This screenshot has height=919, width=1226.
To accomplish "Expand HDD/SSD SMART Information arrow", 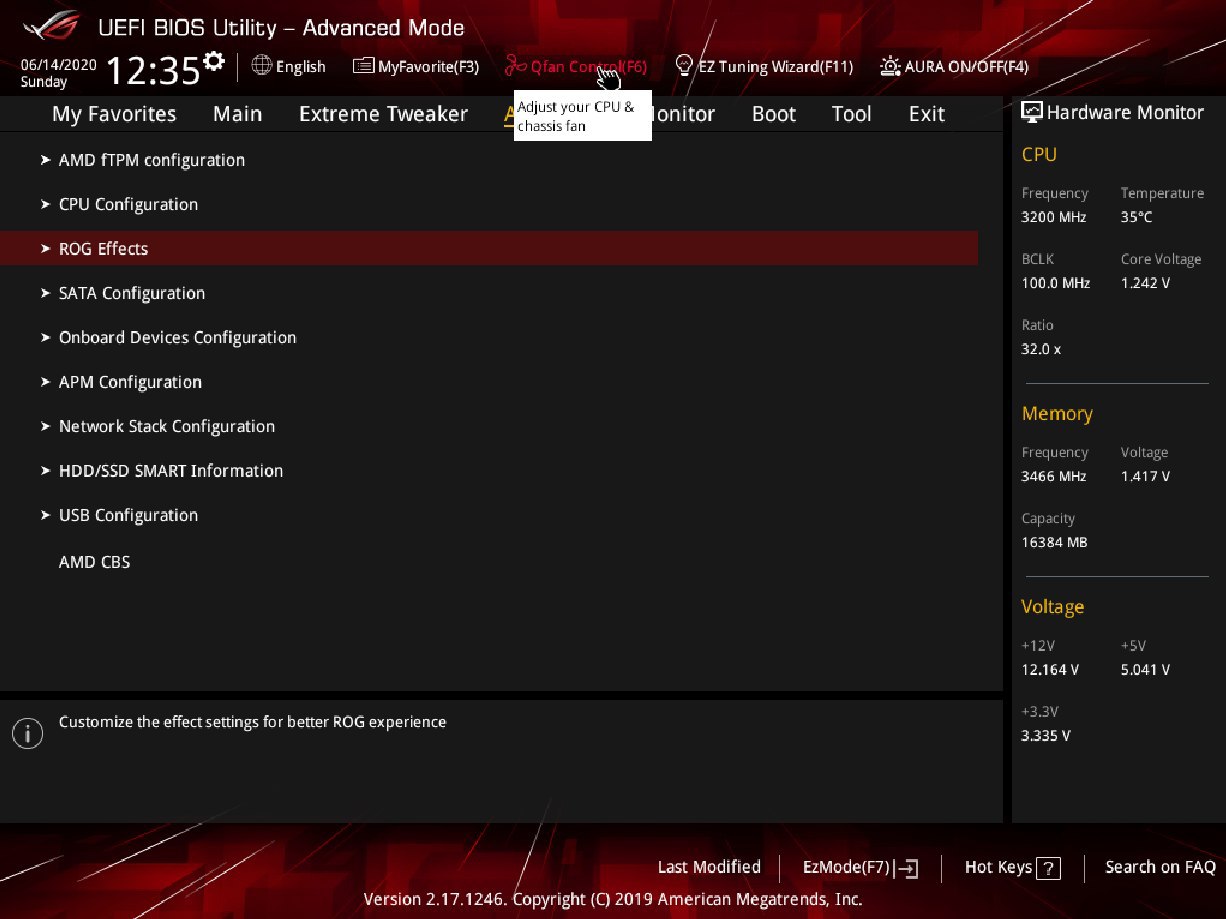I will tap(45, 470).
